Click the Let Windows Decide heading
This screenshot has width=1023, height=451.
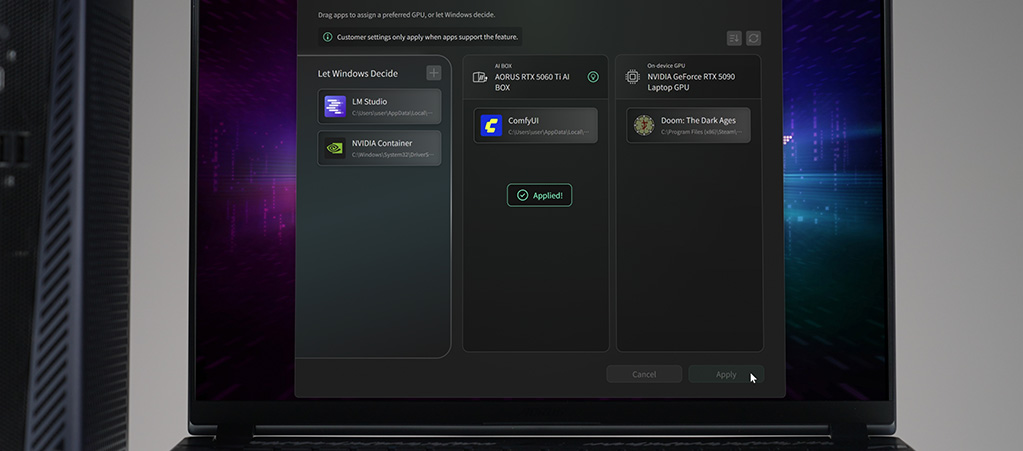coord(358,74)
